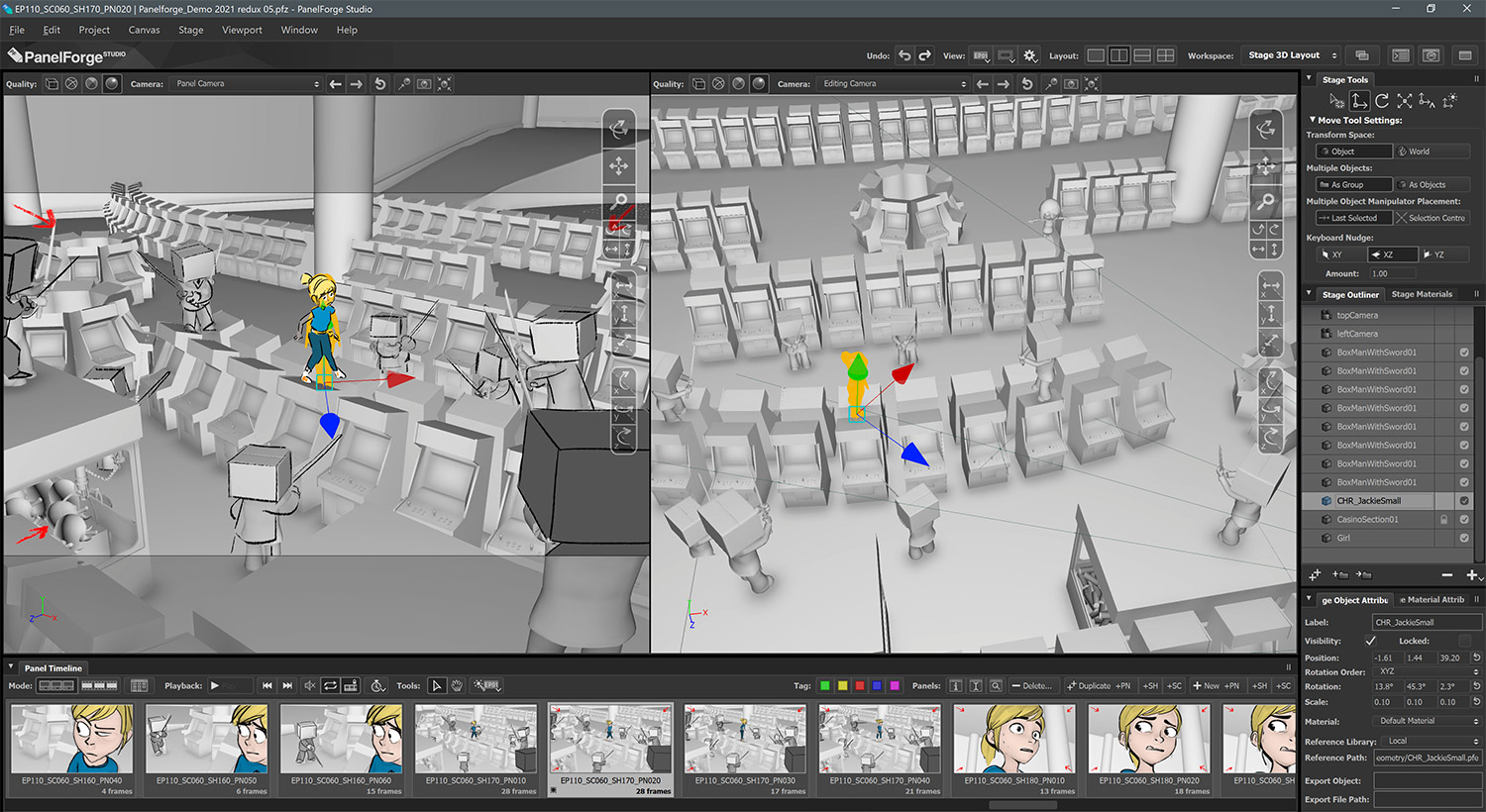Click the Redo arrow in top toolbar
The image size is (1486, 812).
click(924, 55)
